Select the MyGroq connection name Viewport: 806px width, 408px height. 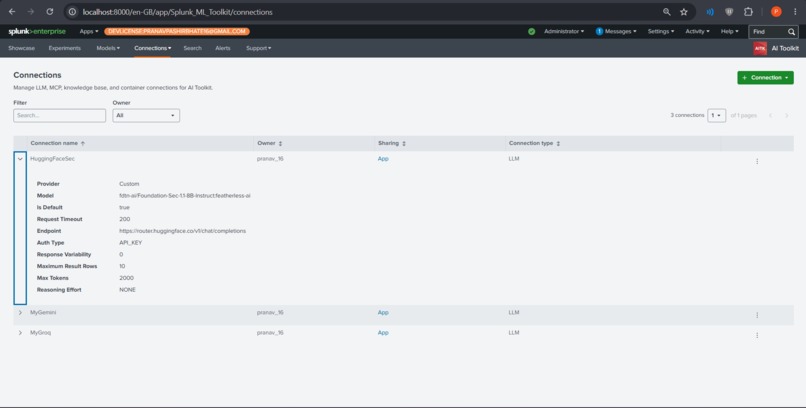point(41,333)
